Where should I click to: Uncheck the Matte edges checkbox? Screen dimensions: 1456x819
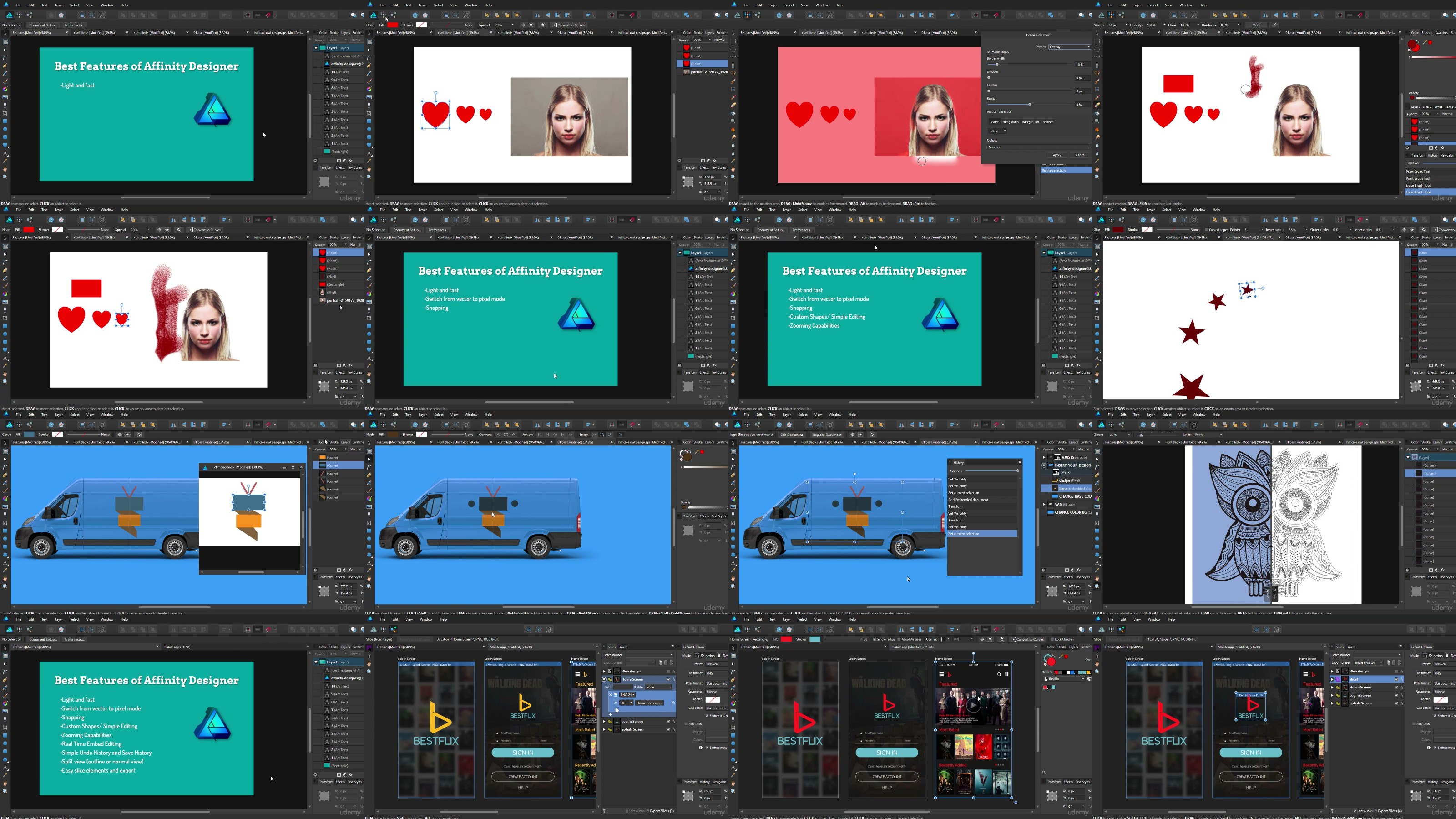[989, 51]
